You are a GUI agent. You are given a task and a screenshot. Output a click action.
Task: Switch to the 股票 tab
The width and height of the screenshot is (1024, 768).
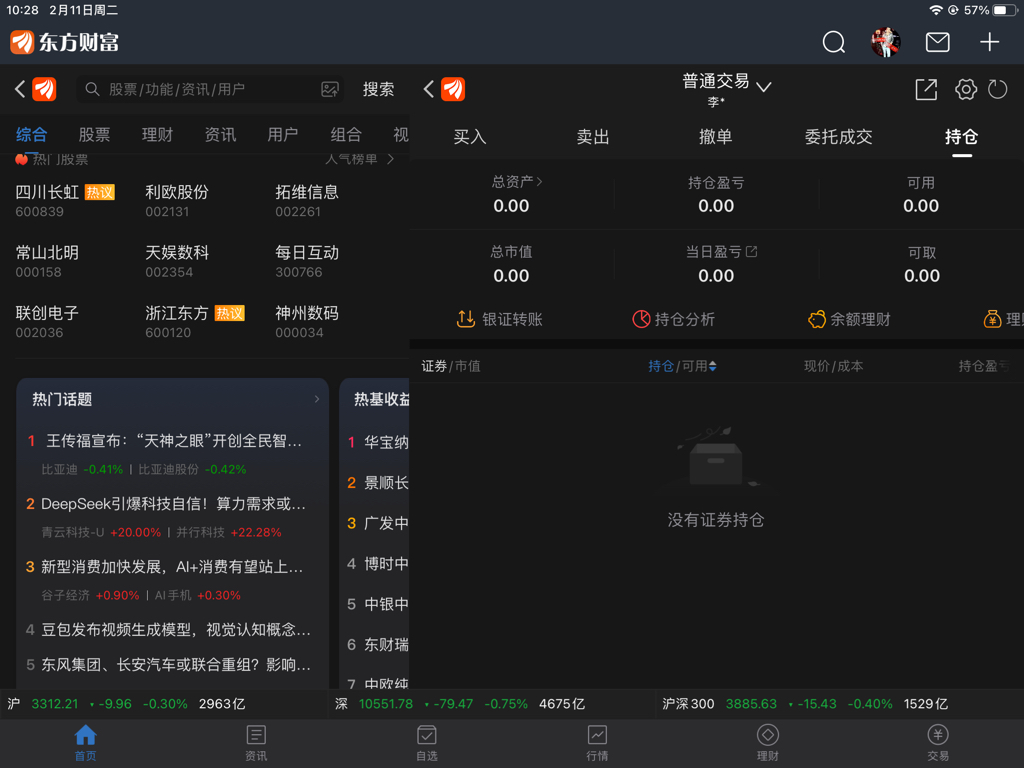(x=94, y=135)
